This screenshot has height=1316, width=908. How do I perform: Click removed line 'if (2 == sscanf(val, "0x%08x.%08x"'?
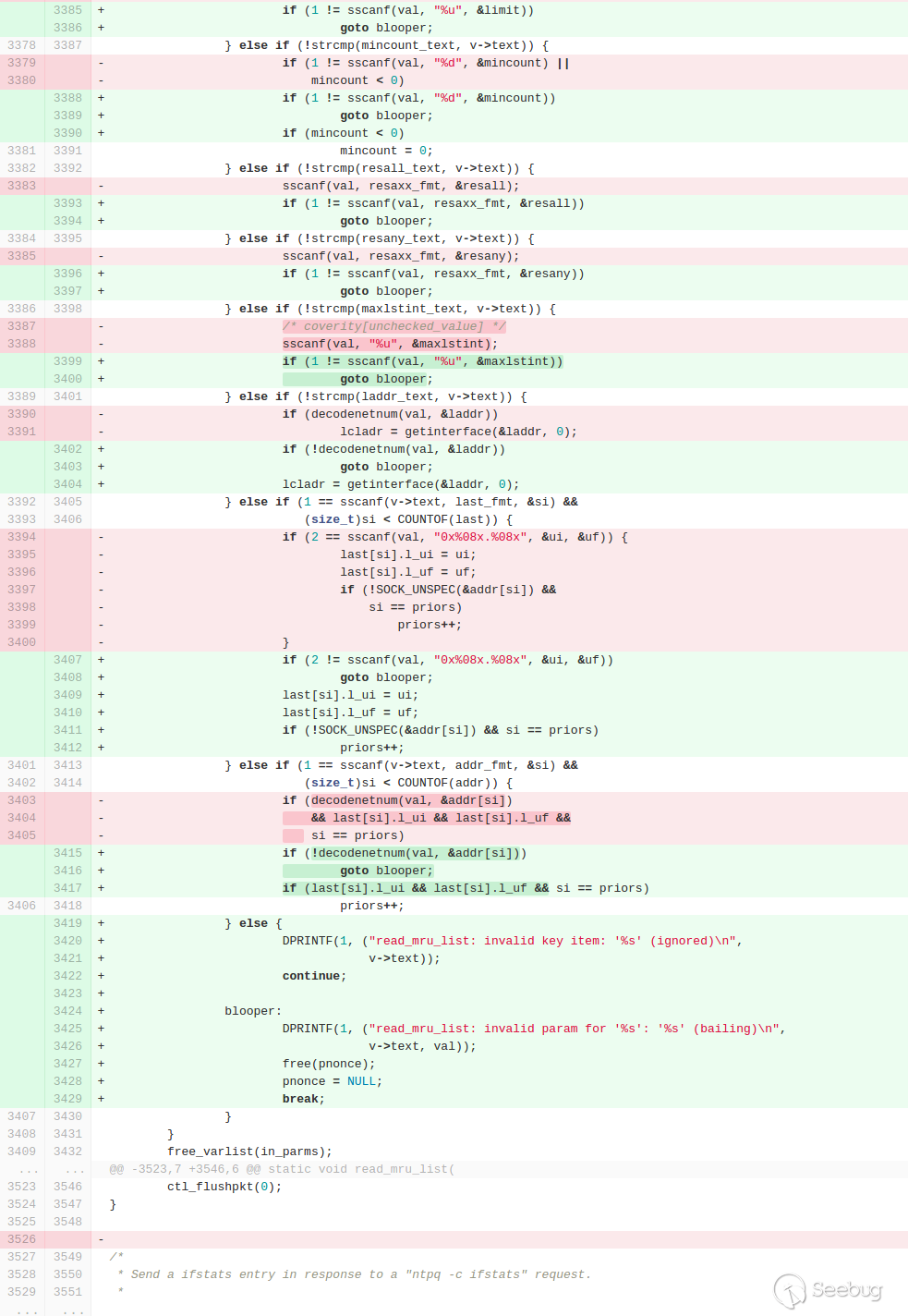coord(454,537)
